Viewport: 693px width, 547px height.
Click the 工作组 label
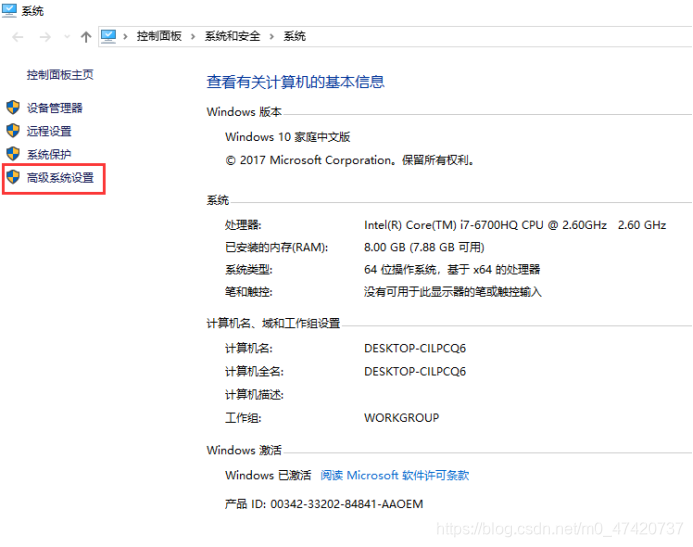coord(243,418)
